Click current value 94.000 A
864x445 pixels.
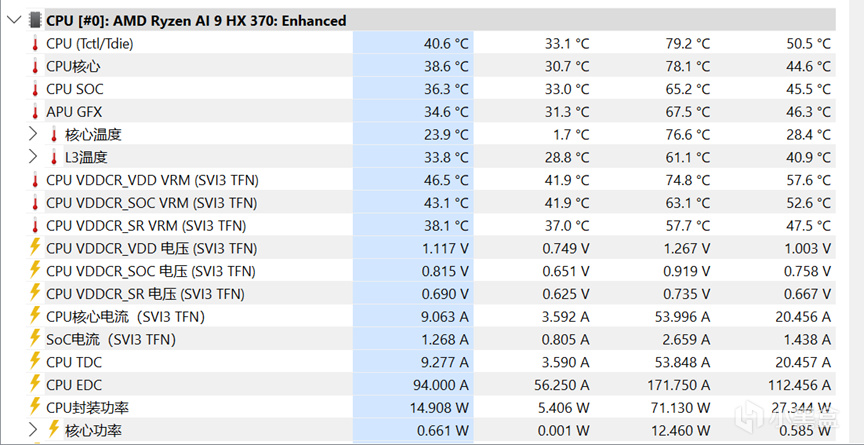443,385
